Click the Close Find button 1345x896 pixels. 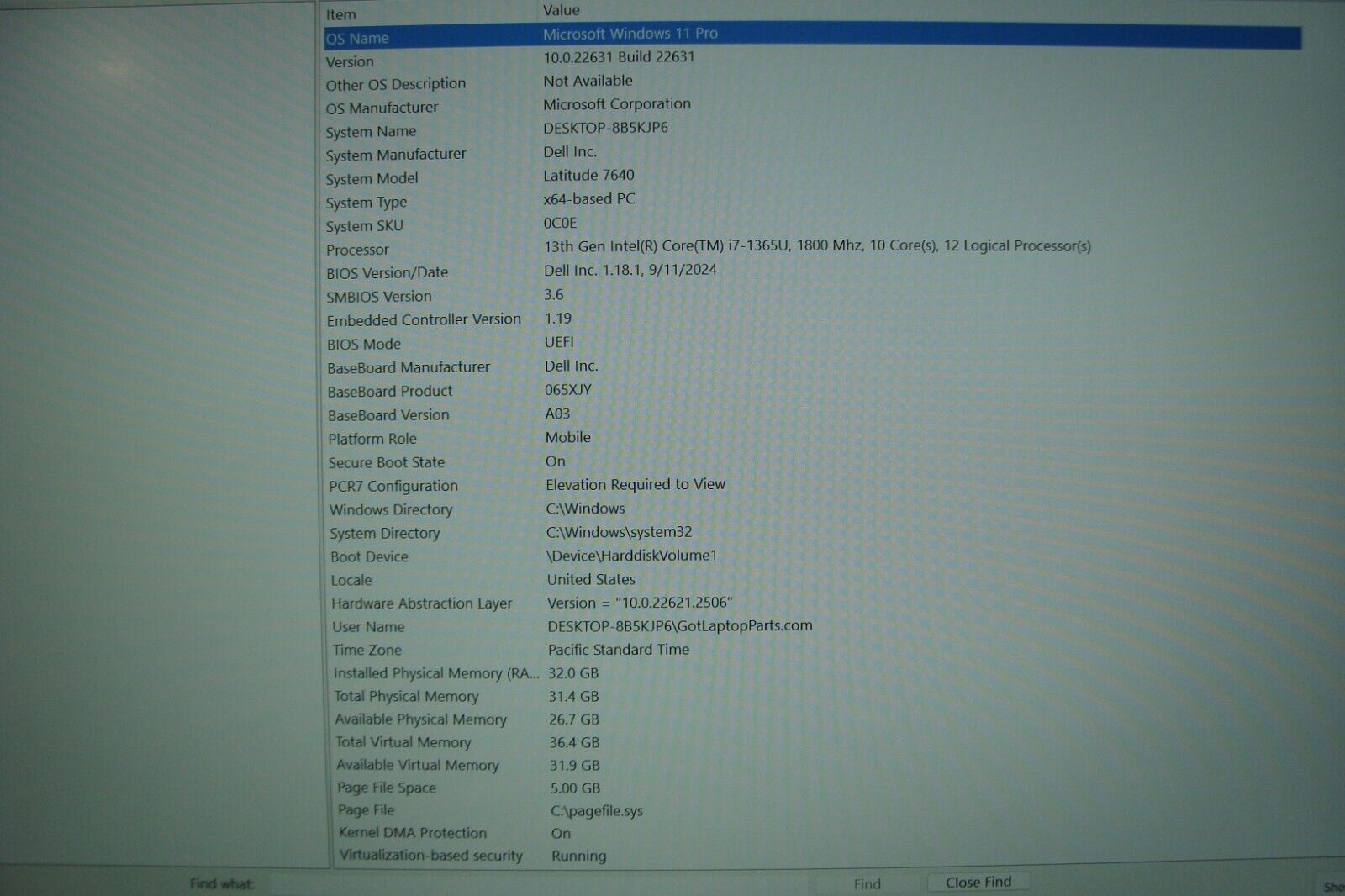tap(978, 882)
